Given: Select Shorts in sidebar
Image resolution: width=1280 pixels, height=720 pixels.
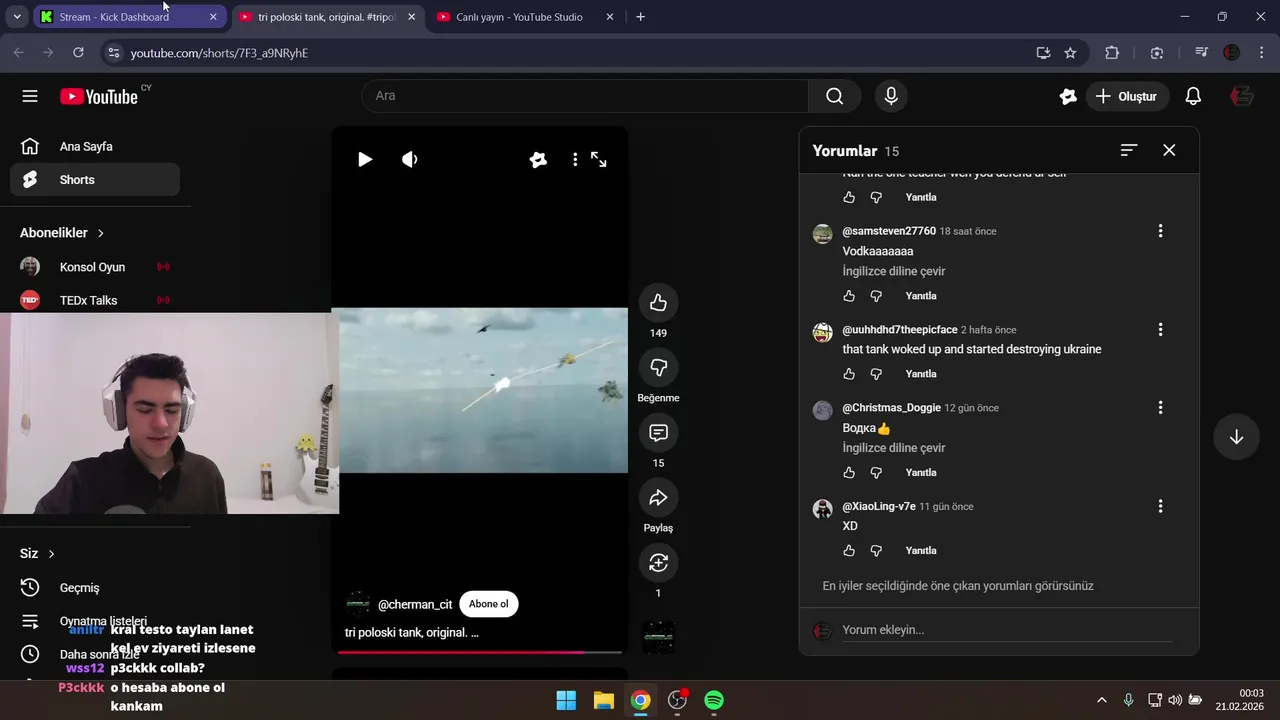Looking at the screenshot, I should [x=95, y=180].
